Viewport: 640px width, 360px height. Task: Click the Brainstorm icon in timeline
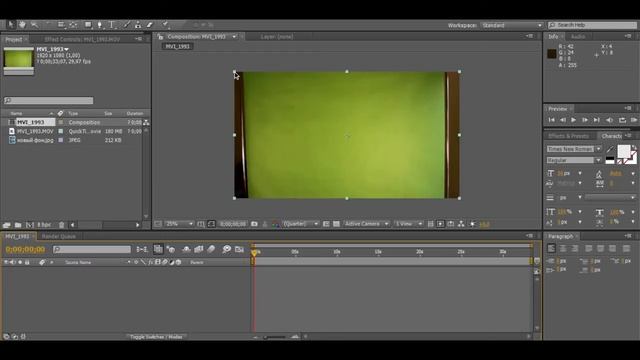[x=227, y=249]
